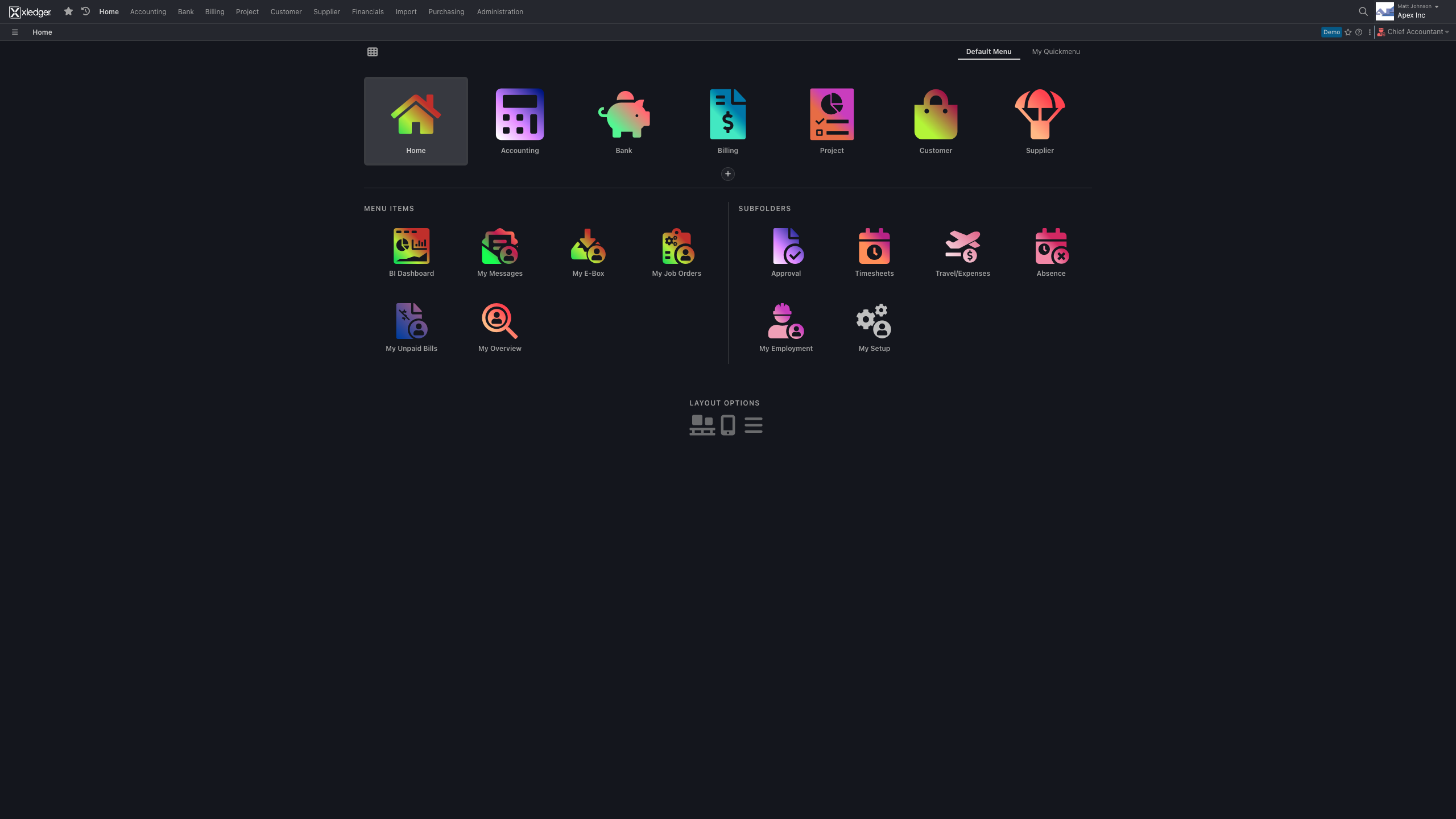This screenshot has height=819, width=1456.
Task: Add a new tile with the plus button
Action: click(727, 173)
